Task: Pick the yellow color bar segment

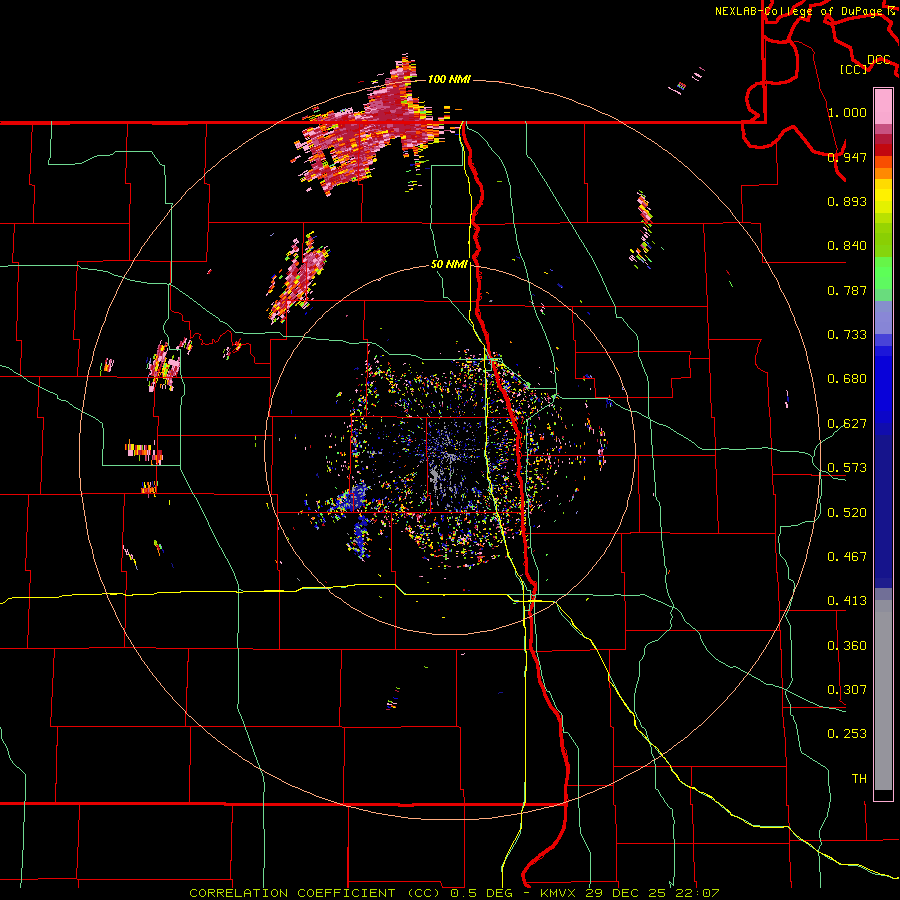Action: (x=883, y=201)
